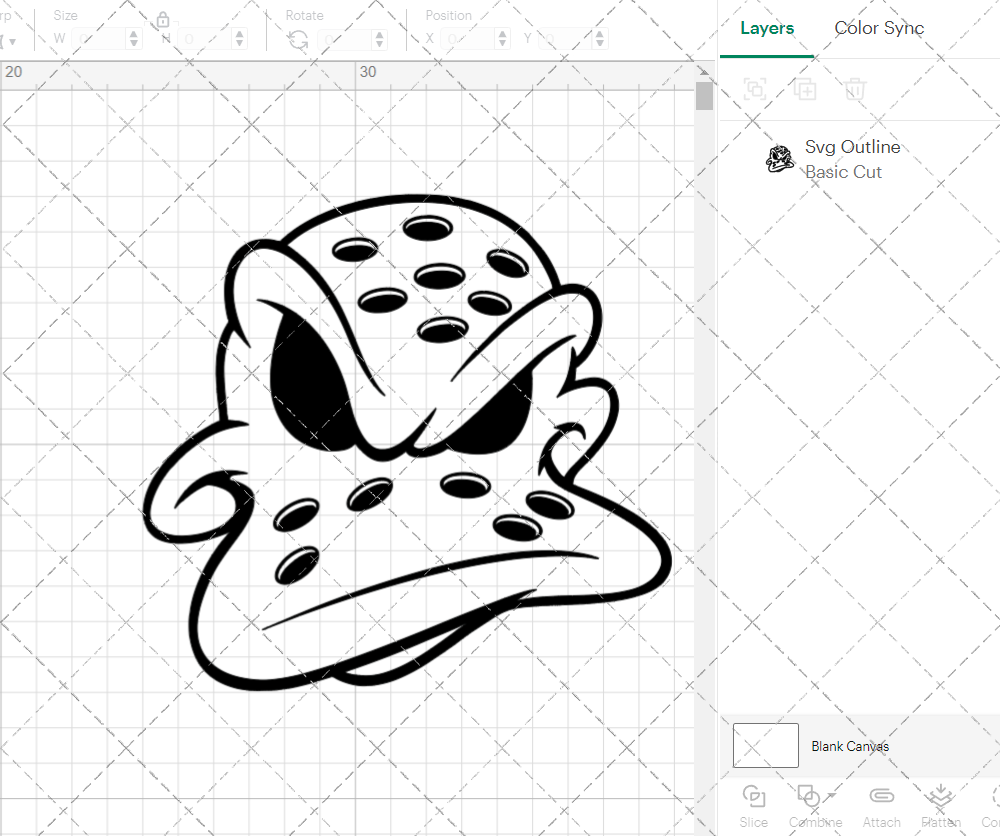The width and height of the screenshot is (1000, 836).
Task: Click the Position X stepper arrows
Action: coord(503,39)
